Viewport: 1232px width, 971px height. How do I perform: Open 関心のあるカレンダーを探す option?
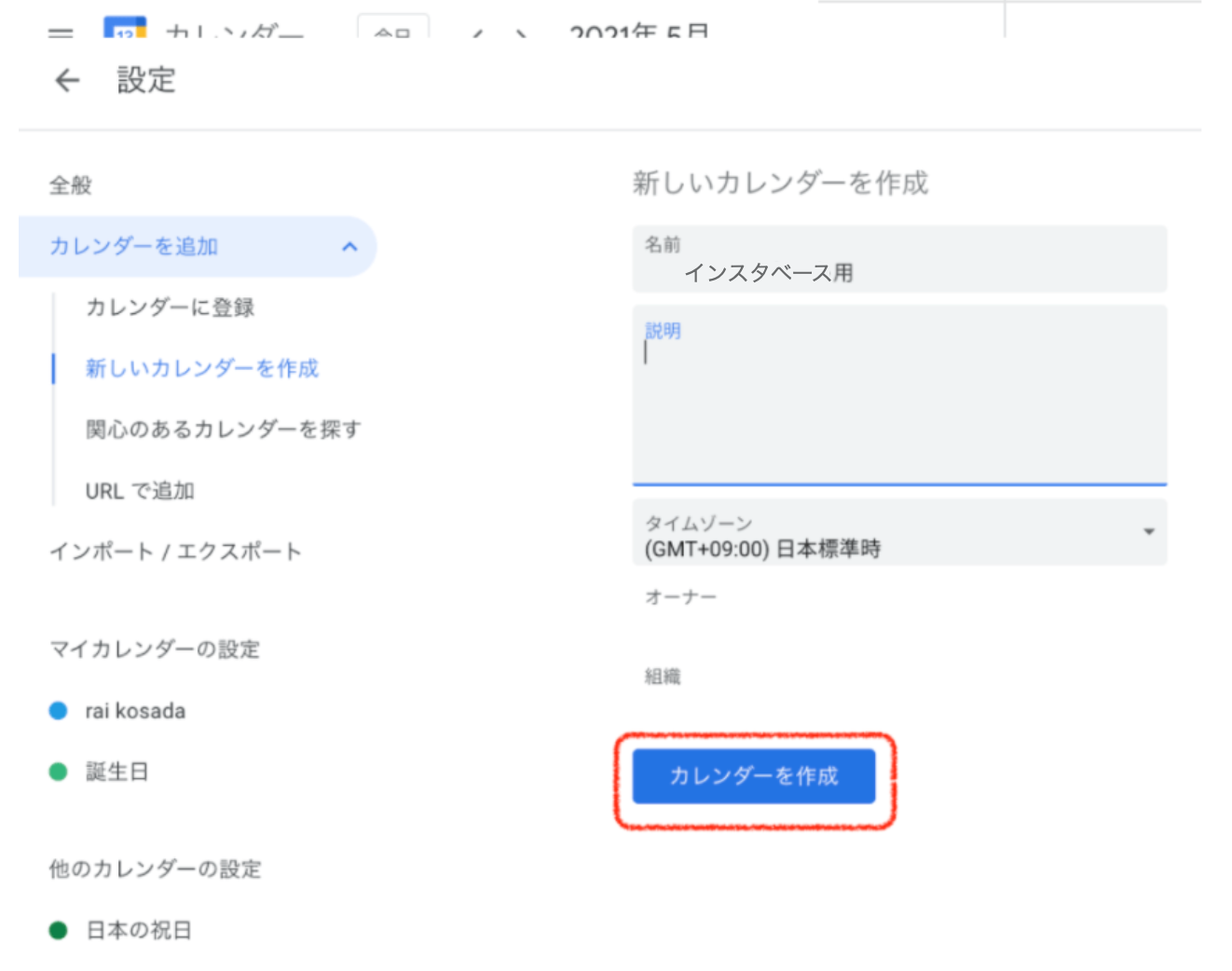coord(223,430)
